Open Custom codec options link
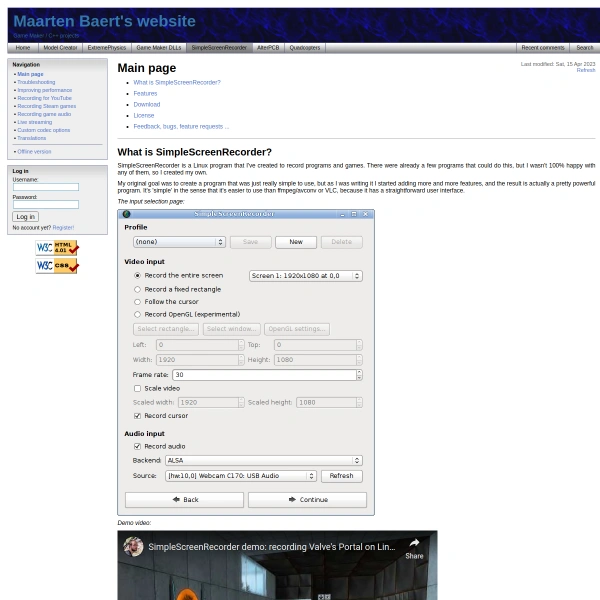 pos(44,130)
